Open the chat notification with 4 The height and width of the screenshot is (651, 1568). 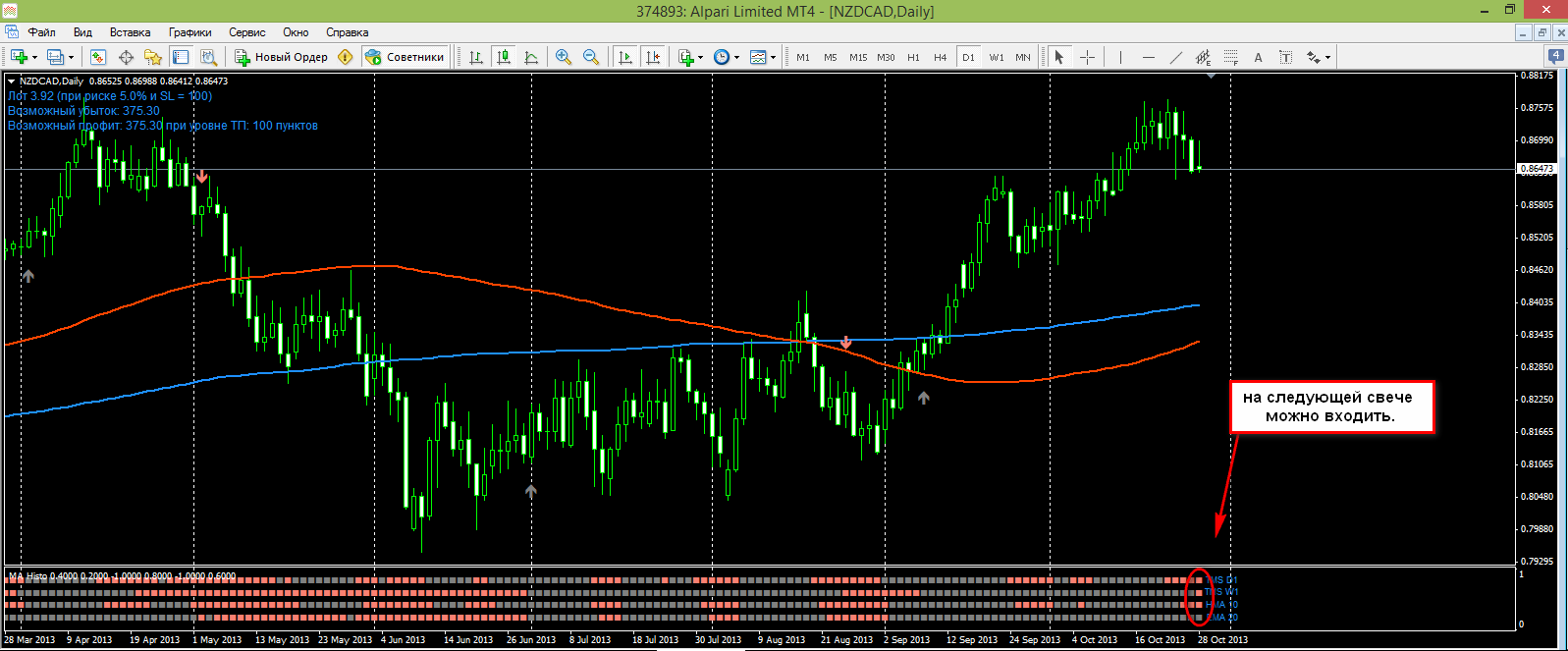tap(1556, 56)
